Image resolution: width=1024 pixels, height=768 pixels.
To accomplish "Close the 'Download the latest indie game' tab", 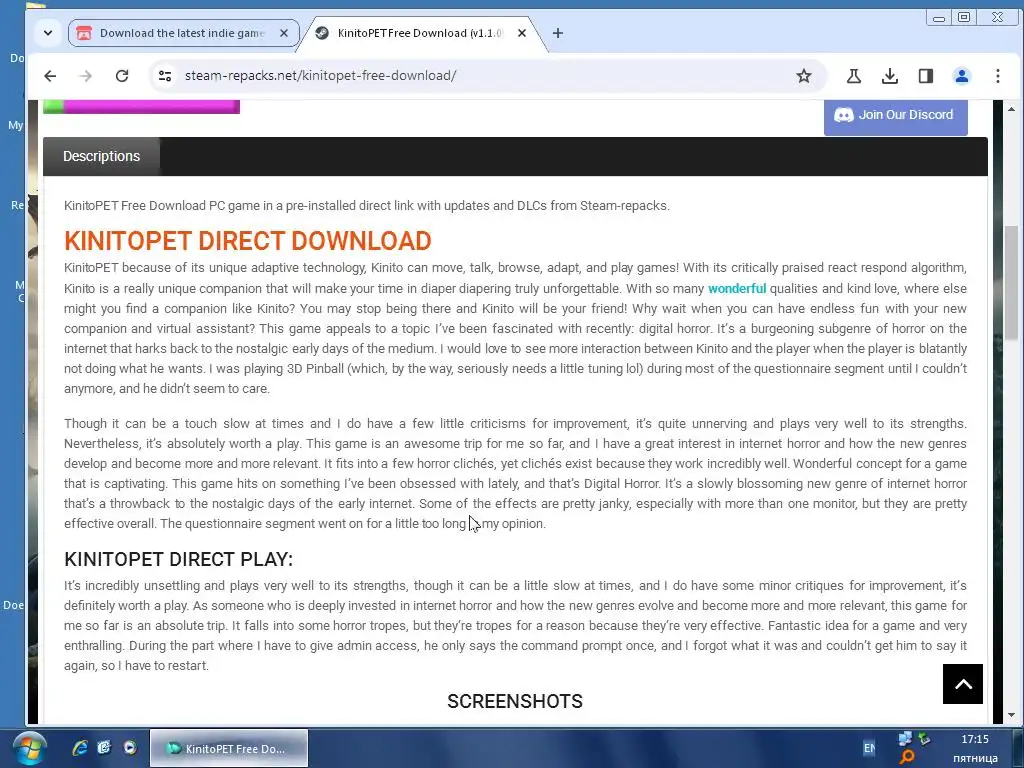I will [x=284, y=33].
